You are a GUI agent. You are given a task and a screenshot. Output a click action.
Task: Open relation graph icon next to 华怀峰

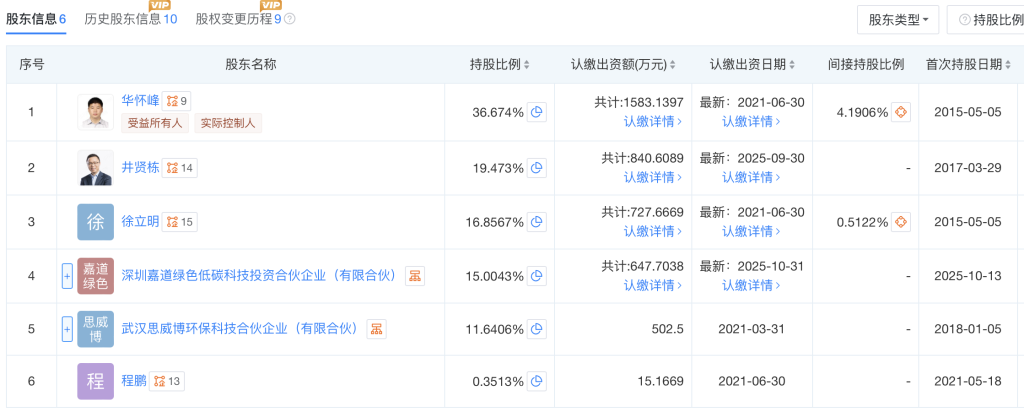click(177, 100)
